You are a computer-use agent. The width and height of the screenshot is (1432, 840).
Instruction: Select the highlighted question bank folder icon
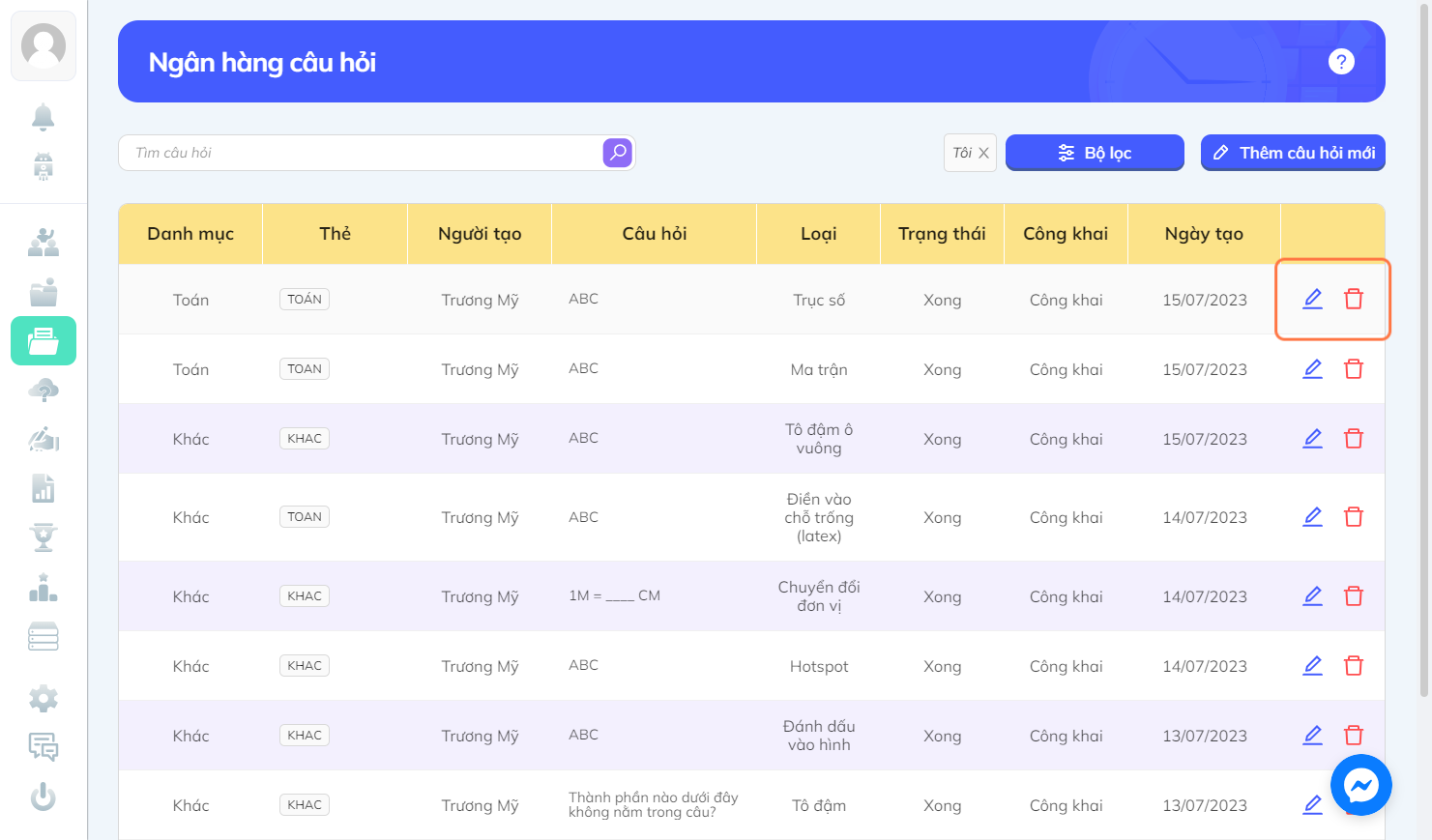(x=44, y=341)
